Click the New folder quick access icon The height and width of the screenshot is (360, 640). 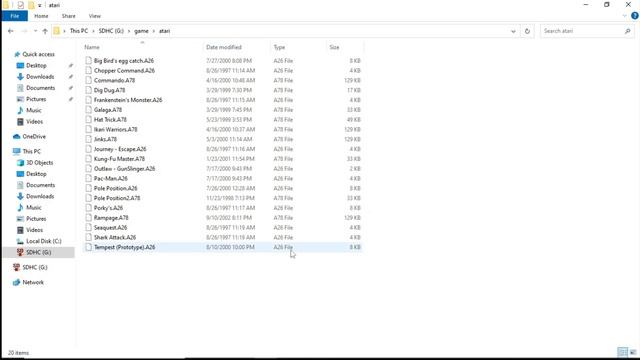pos(31,5)
